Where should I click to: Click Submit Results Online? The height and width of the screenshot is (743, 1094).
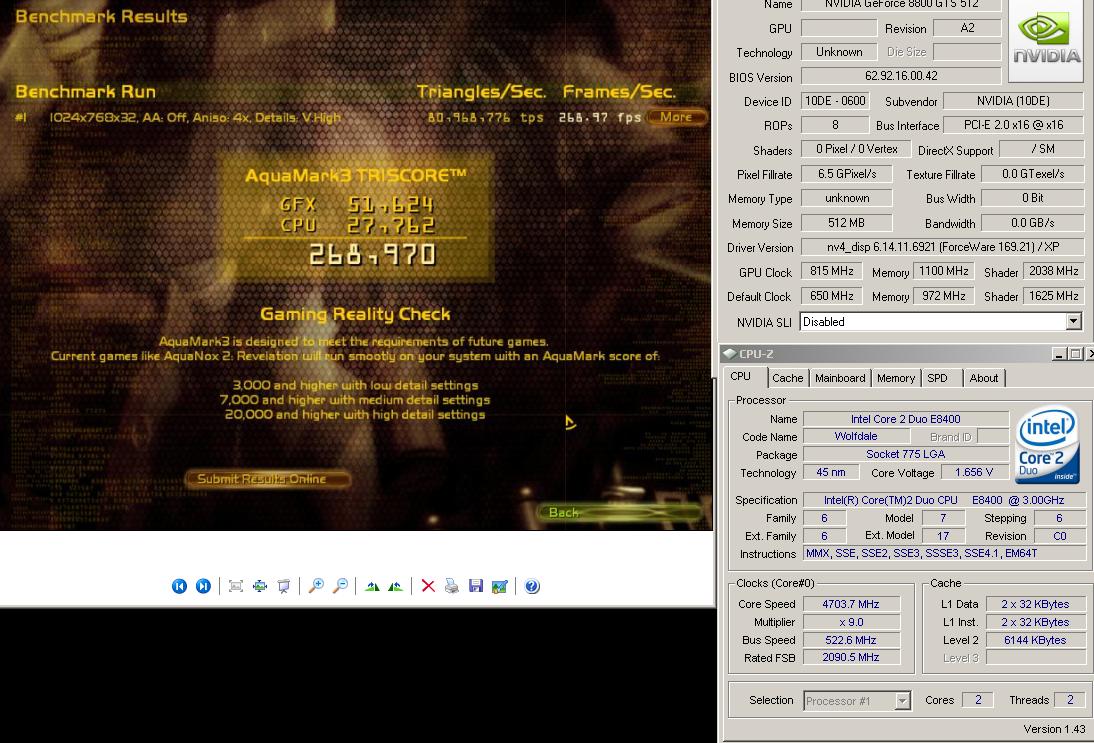[267, 479]
